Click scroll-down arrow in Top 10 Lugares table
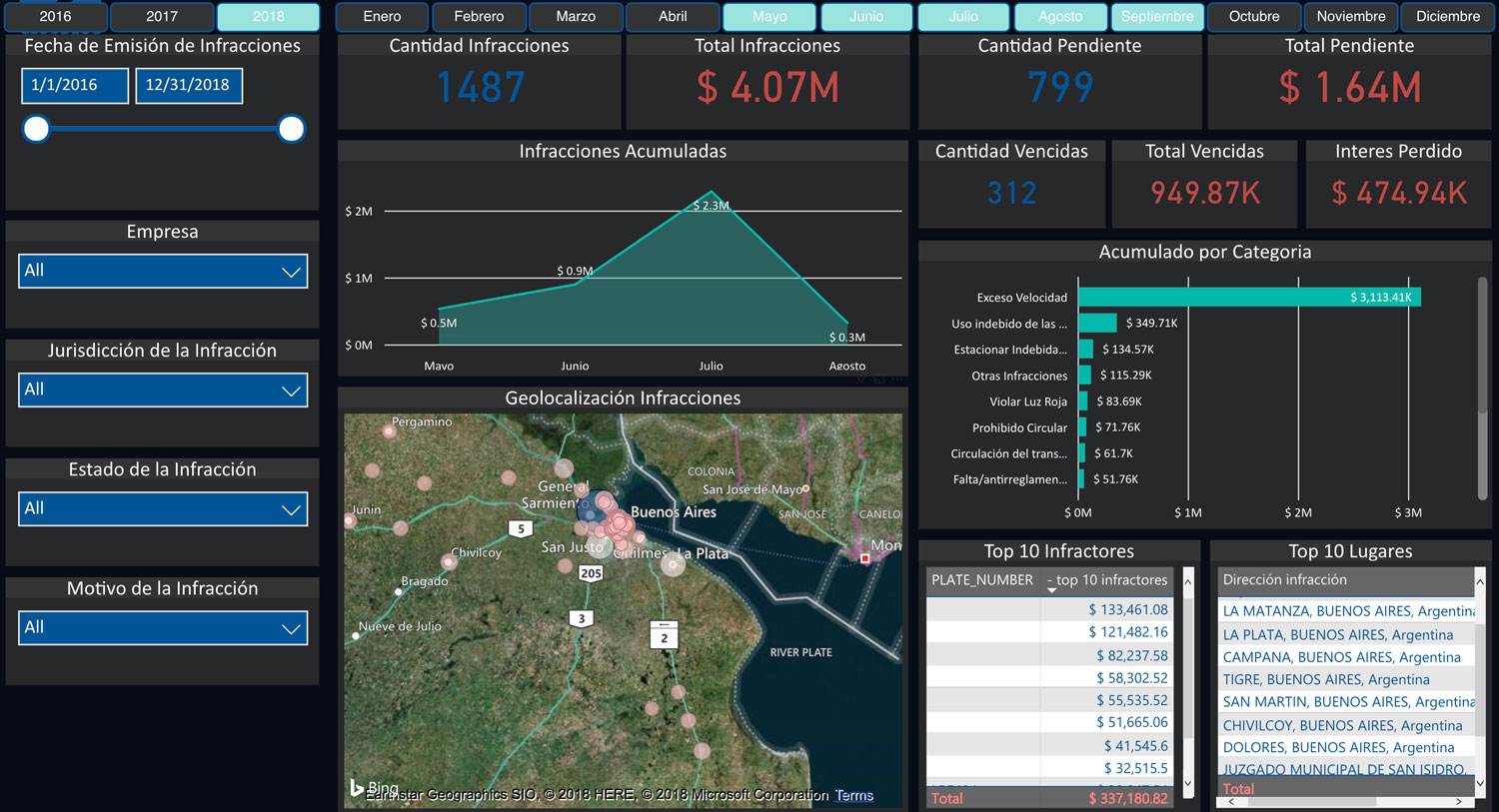Viewport: 1499px width, 812px height. point(1480,784)
